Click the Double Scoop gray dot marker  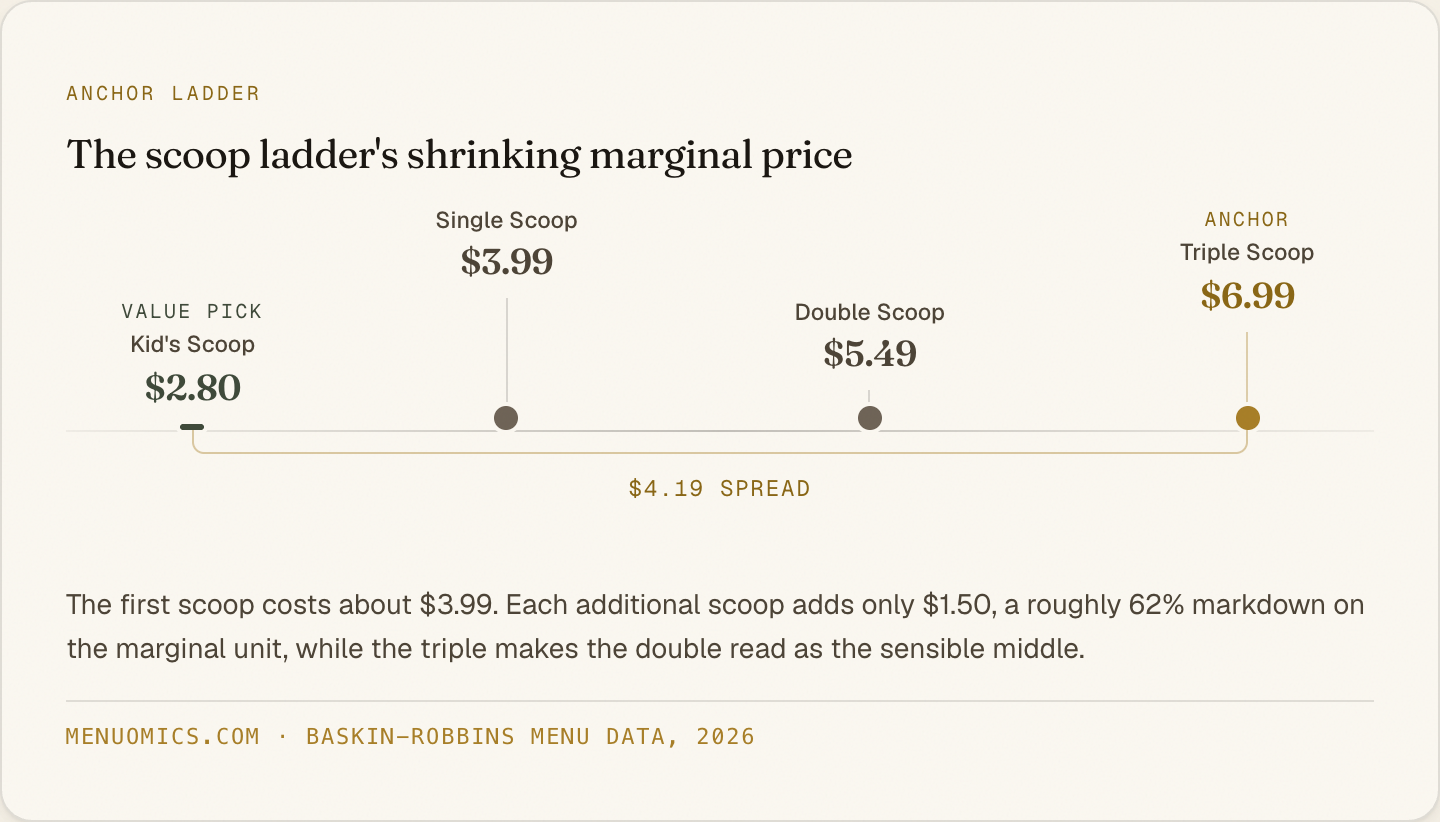click(x=870, y=418)
